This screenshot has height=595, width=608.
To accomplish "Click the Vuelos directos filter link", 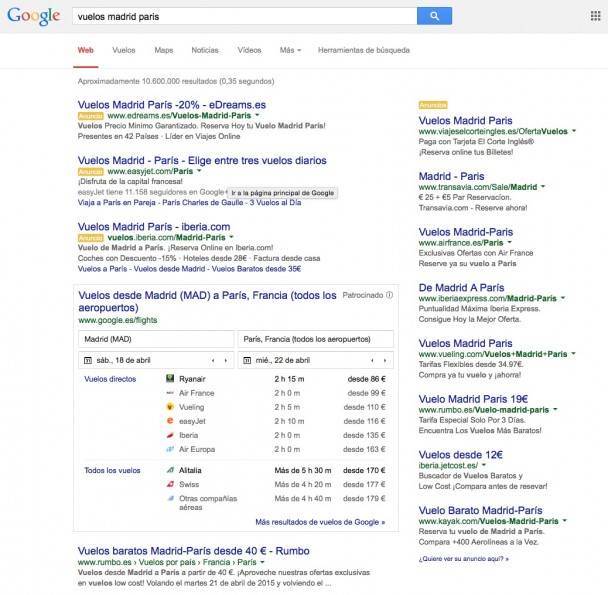I will [x=110, y=379].
